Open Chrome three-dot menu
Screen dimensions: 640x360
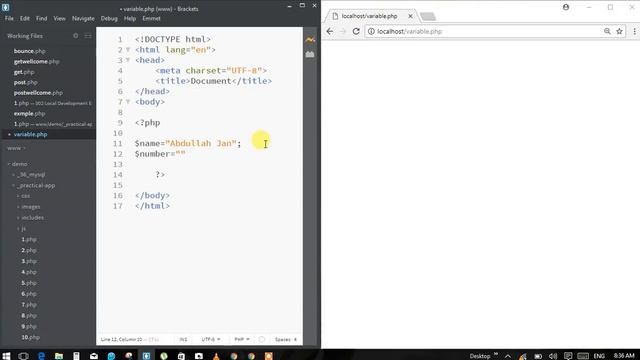pyautogui.click(x=634, y=31)
